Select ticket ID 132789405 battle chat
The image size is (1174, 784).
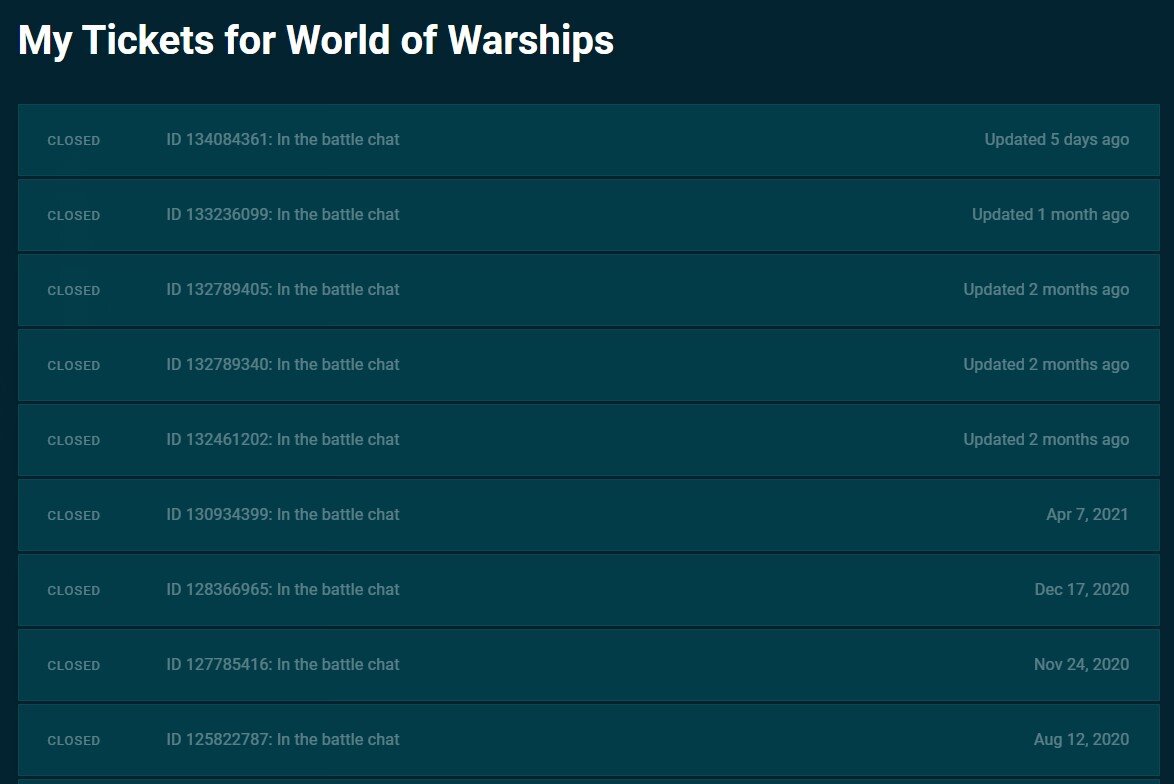[283, 290]
